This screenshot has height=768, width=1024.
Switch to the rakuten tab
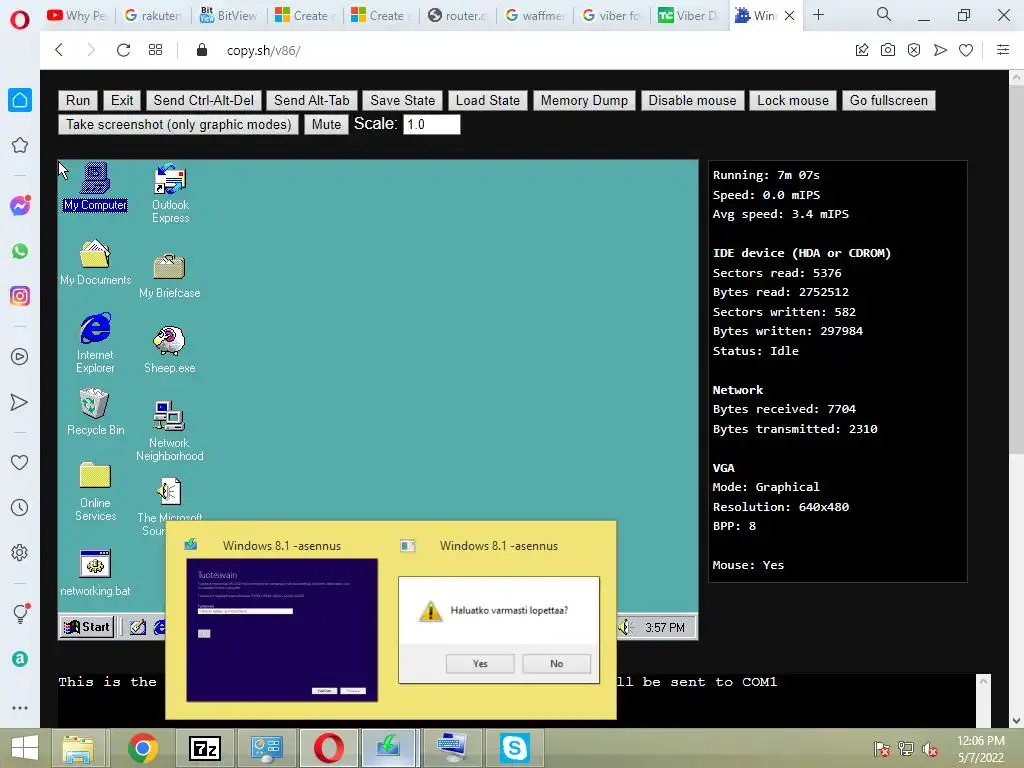(x=153, y=15)
